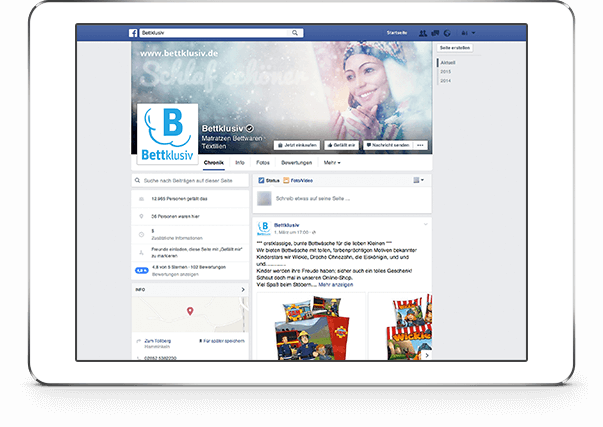
Task: Open notifications globe icon
Action: click(447, 33)
